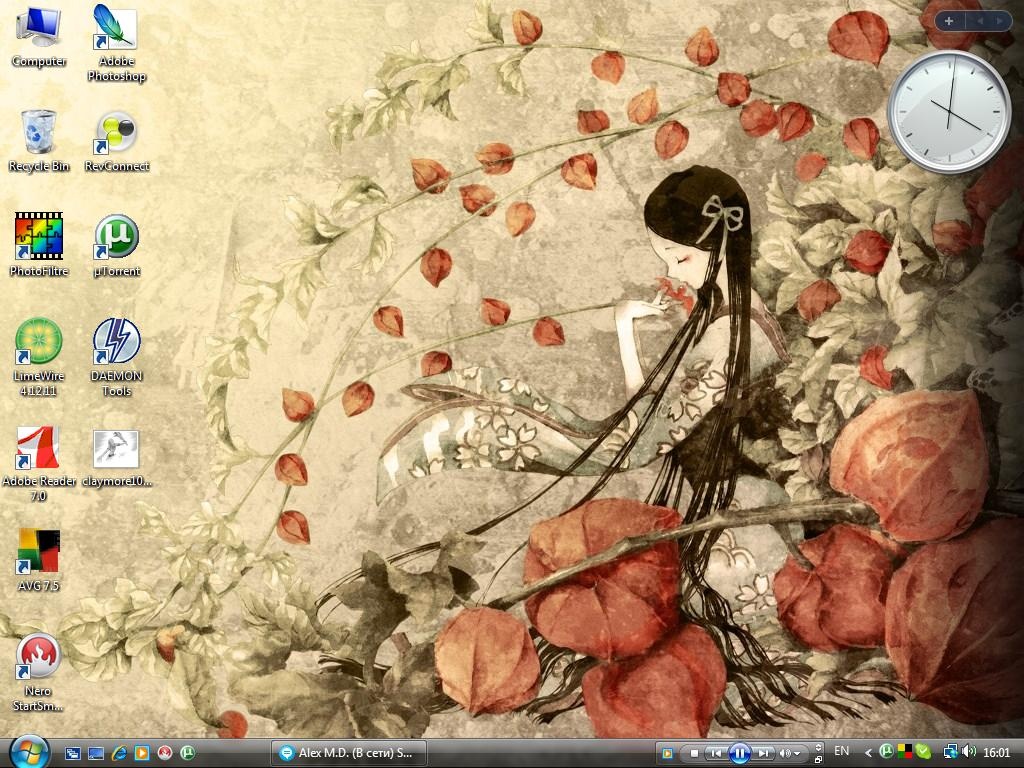Open the network connection tray icon
The width and height of the screenshot is (1024, 768).
click(951, 752)
